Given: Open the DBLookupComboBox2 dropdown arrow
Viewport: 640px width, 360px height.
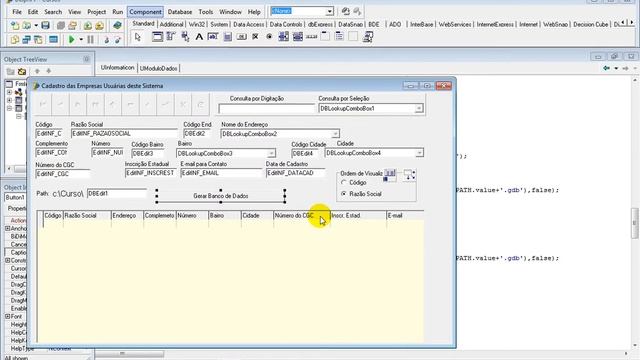Looking at the screenshot, I should 335,134.
